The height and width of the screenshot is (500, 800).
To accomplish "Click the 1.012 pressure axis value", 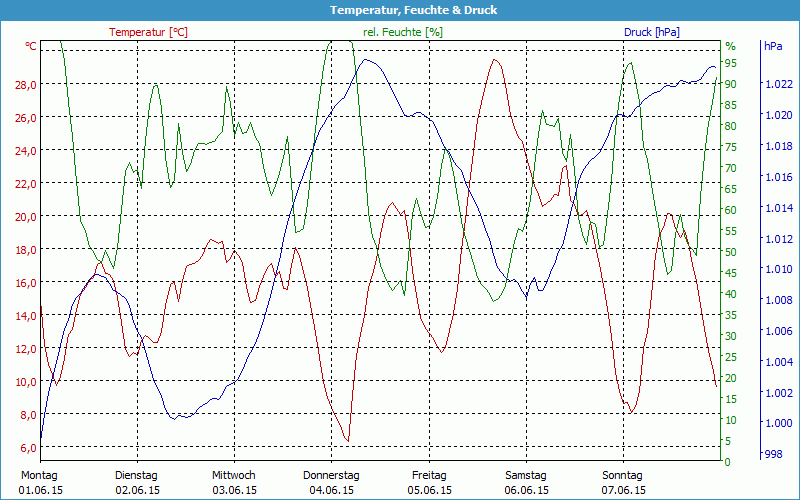I will 779,238.
